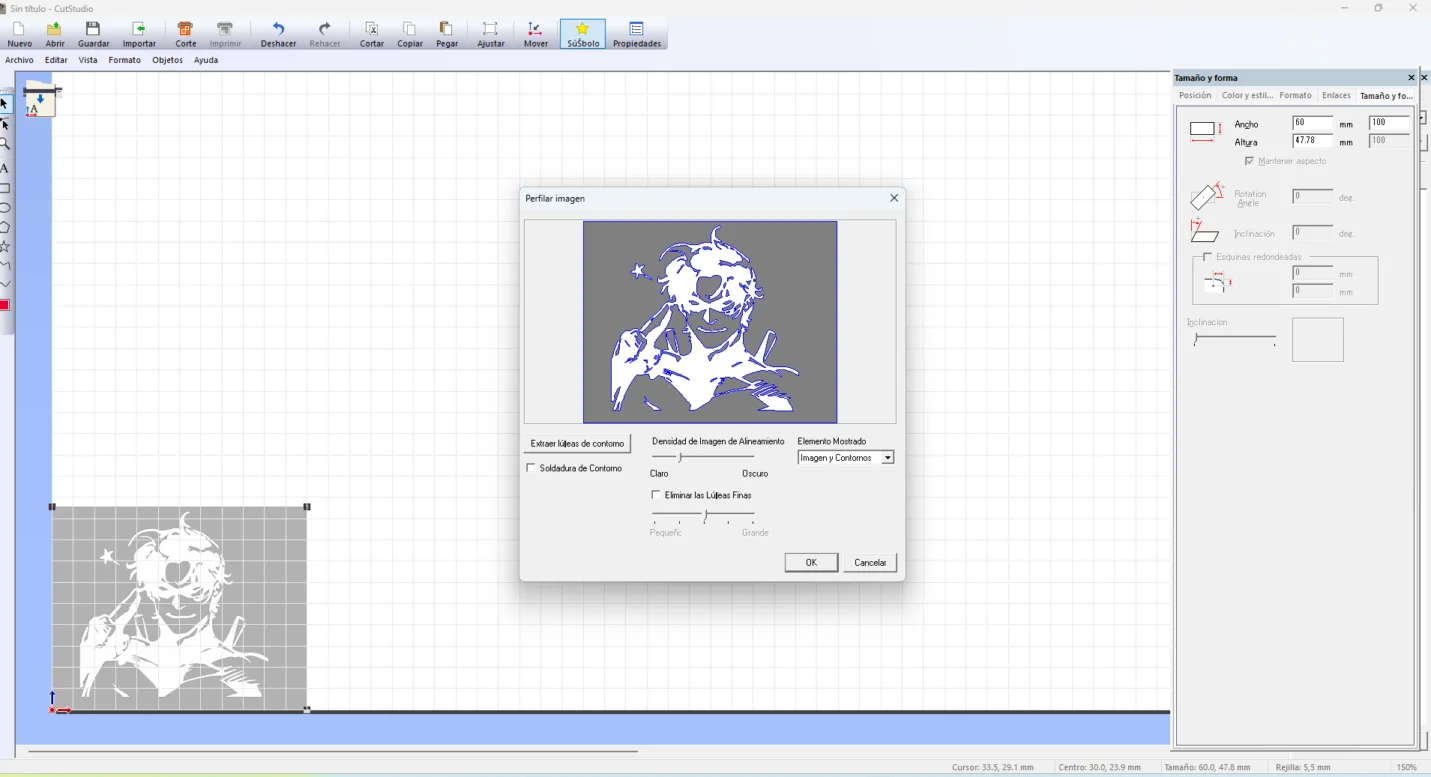Toggle the Mantener aspecto checkbox
The image size is (1431, 777).
click(x=1249, y=161)
